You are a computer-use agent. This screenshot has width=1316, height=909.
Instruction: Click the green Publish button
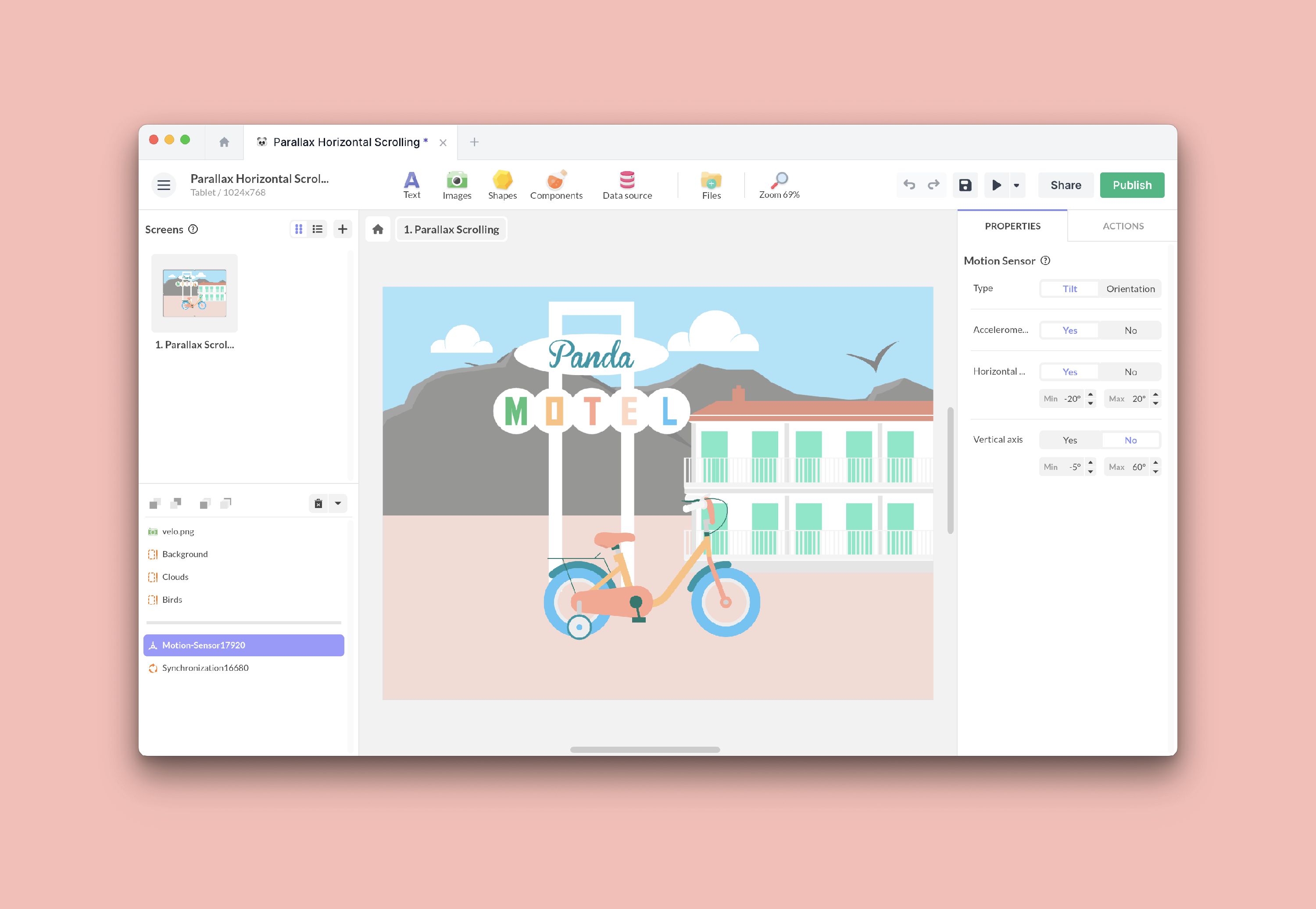1131,185
